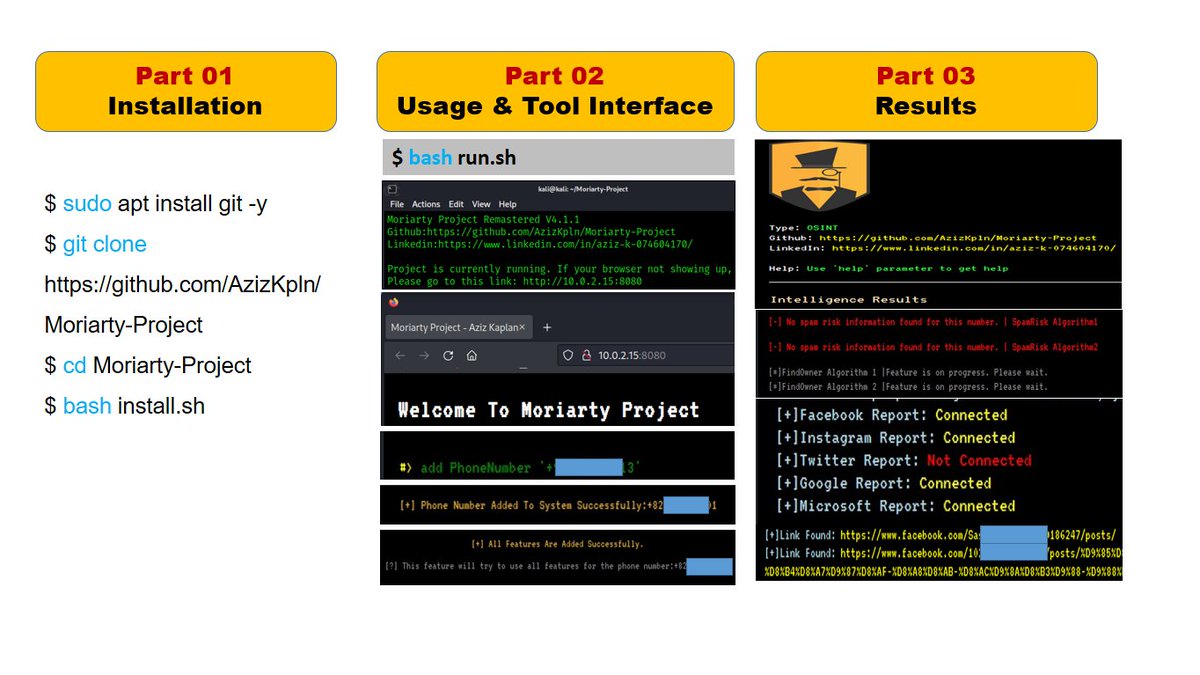Open the terminal Edit menu
1200x675 pixels.
(456, 204)
